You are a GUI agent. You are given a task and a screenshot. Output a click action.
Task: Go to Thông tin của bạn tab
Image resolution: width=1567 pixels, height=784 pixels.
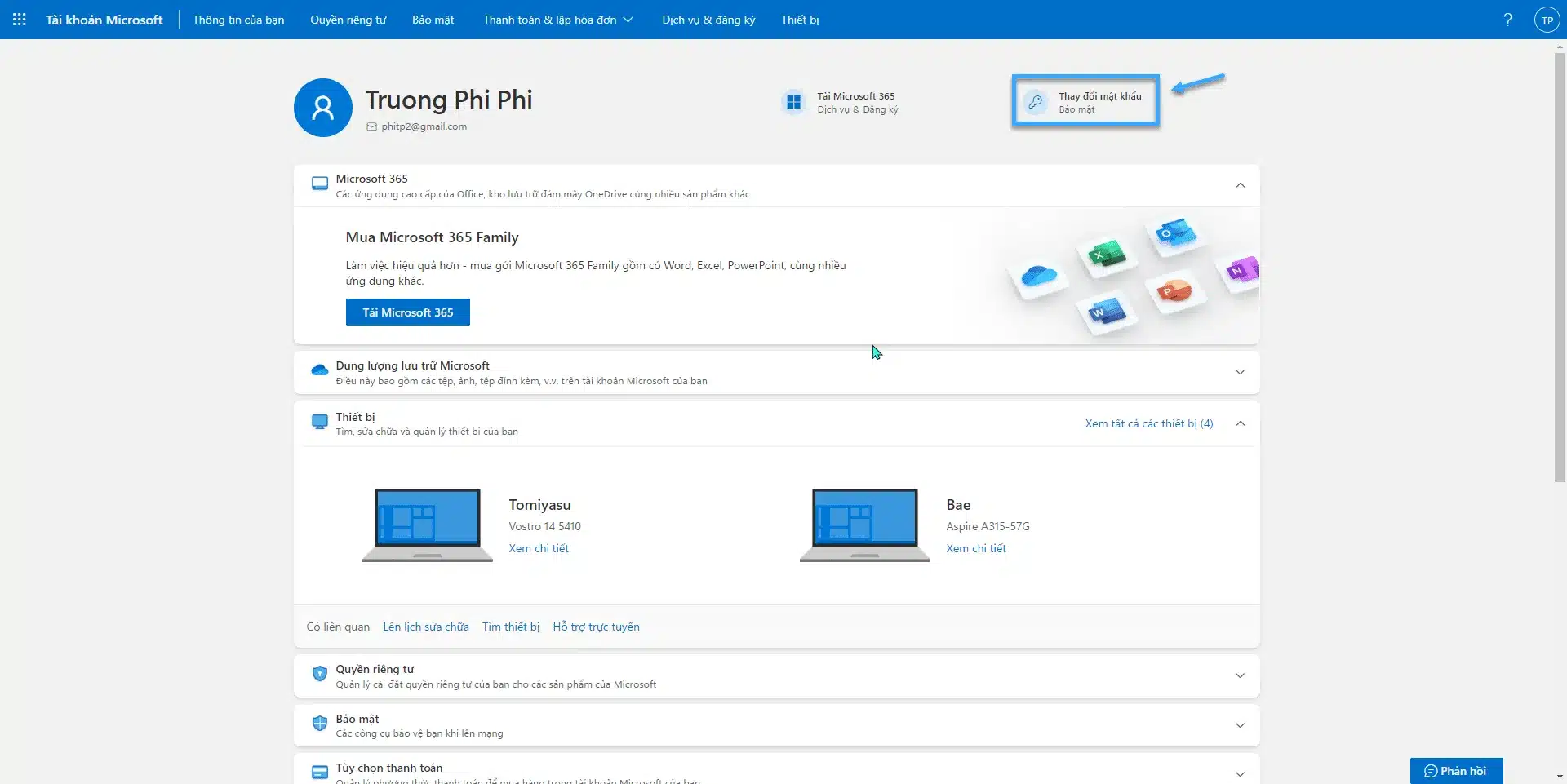click(238, 20)
